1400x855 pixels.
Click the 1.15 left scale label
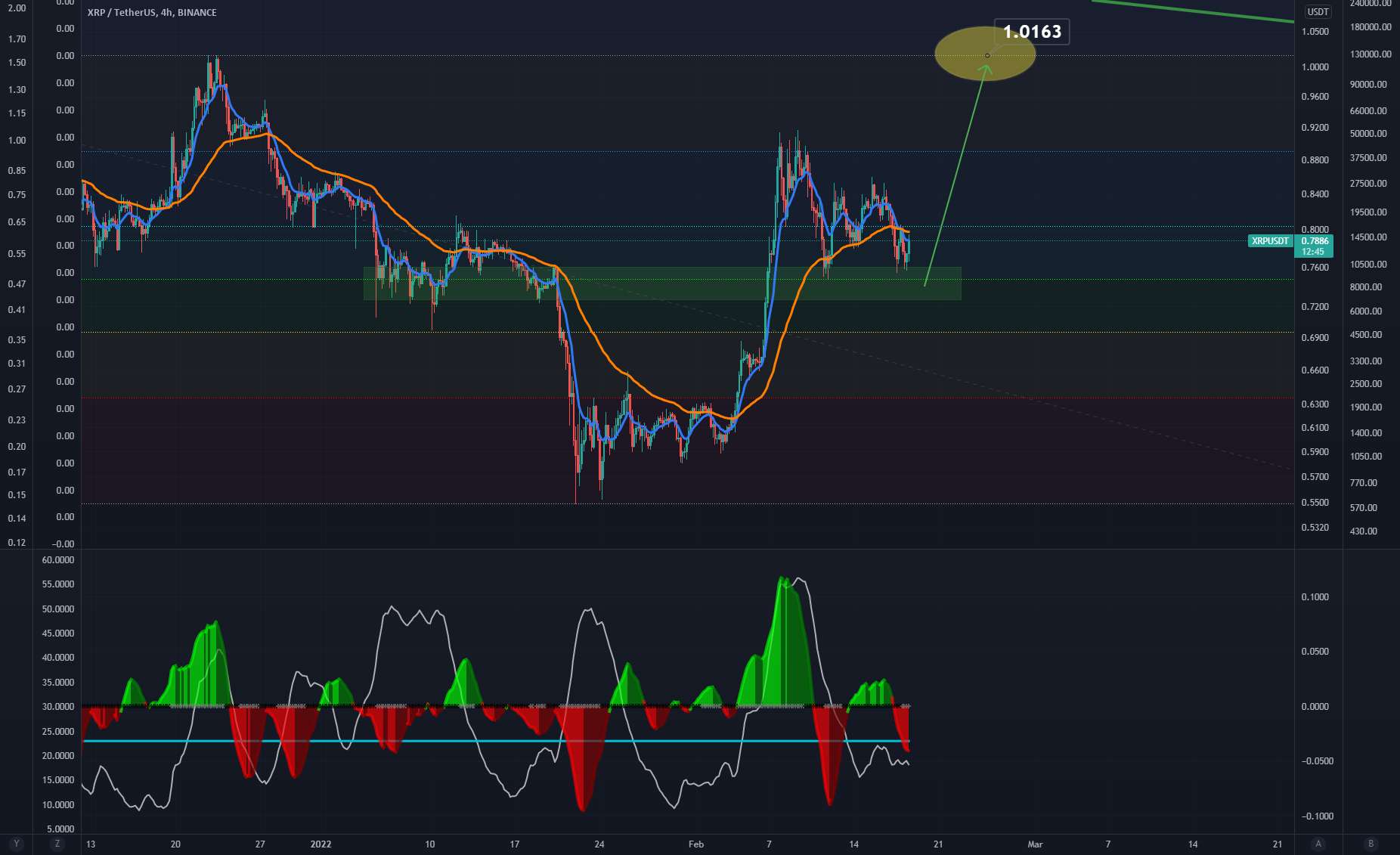(x=17, y=113)
